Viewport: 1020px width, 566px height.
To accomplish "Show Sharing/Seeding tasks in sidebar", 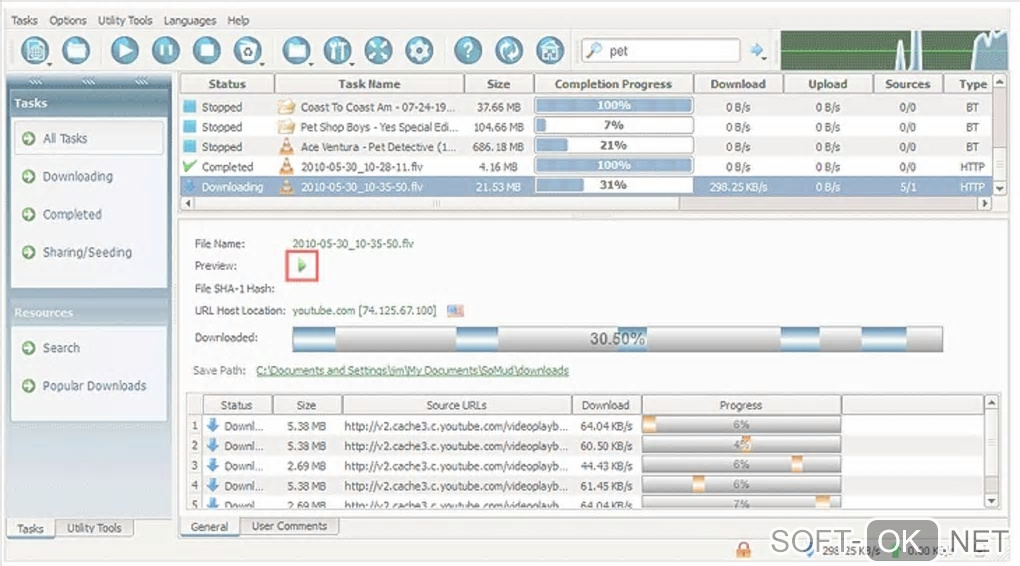I will [x=87, y=252].
